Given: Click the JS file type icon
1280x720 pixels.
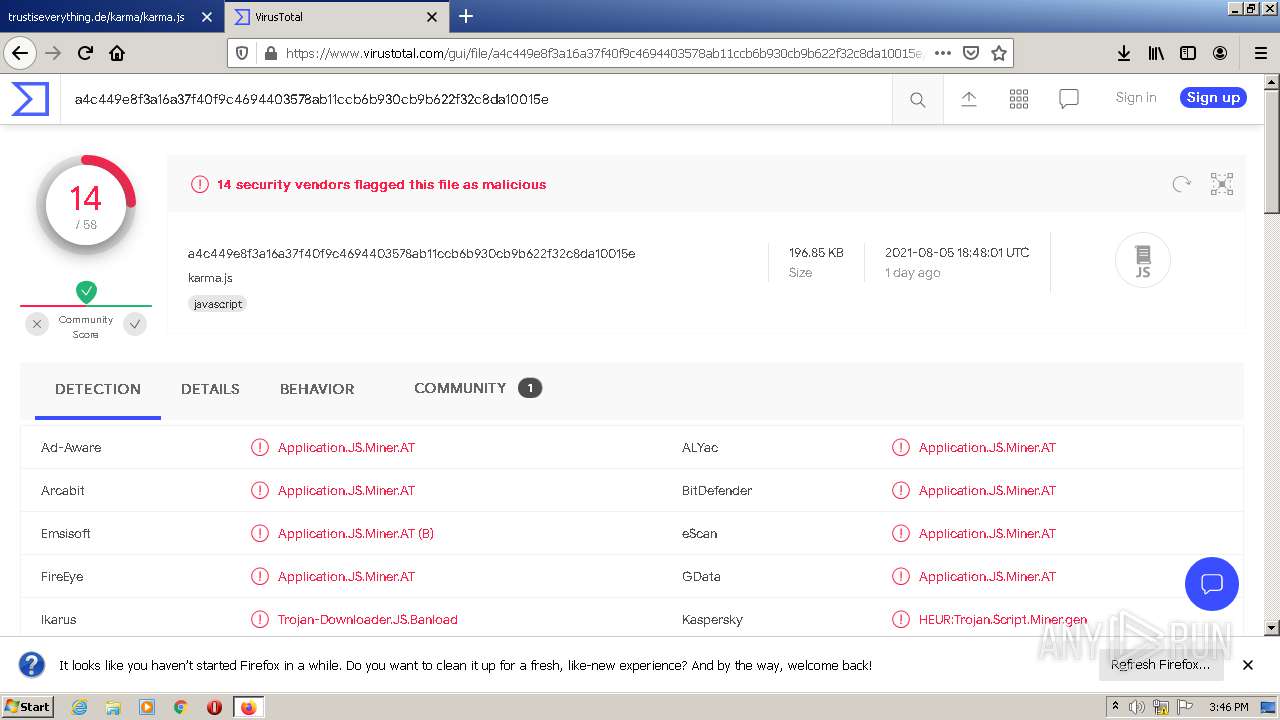Looking at the screenshot, I should [1143, 260].
